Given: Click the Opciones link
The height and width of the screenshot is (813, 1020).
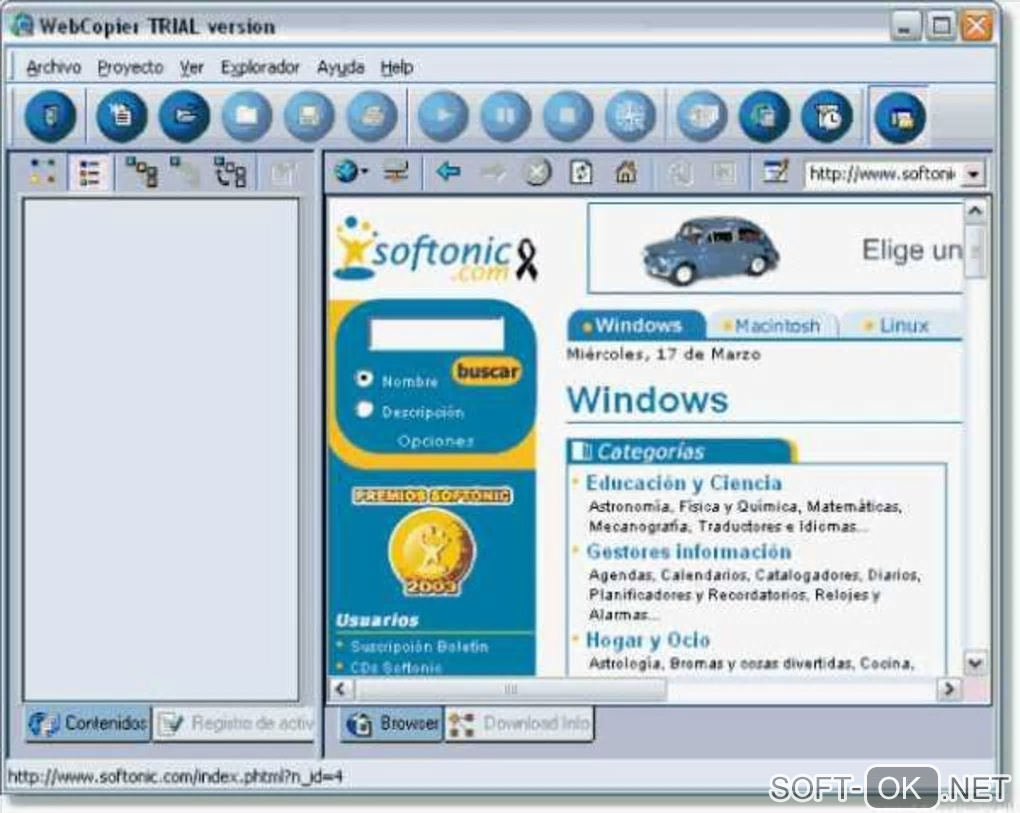Looking at the screenshot, I should point(435,441).
